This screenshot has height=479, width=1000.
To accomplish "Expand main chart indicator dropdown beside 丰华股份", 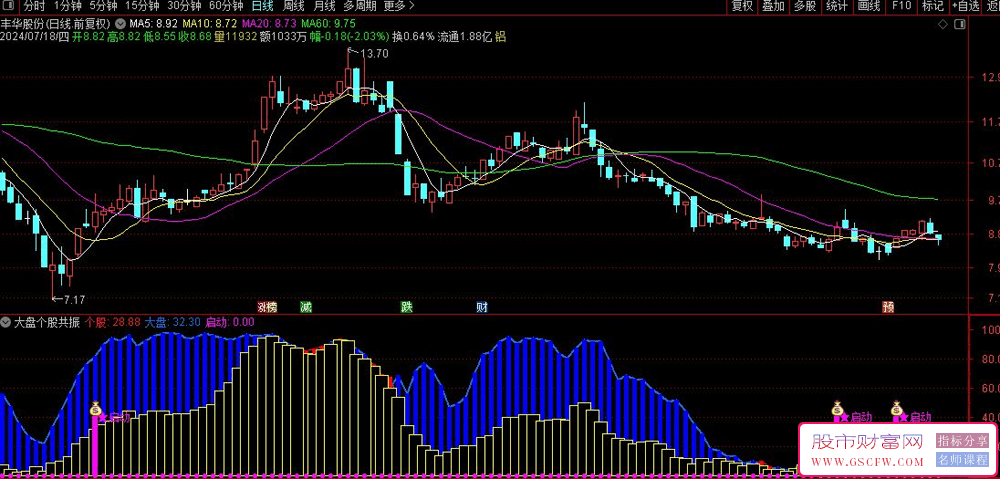I will [121, 24].
